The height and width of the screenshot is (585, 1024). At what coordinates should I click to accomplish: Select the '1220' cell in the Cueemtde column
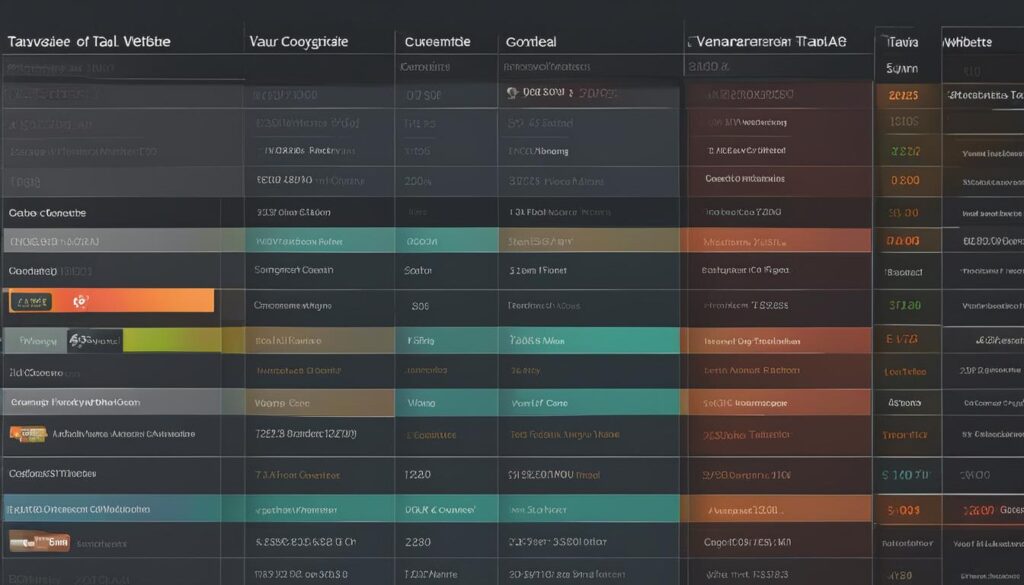(417, 475)
